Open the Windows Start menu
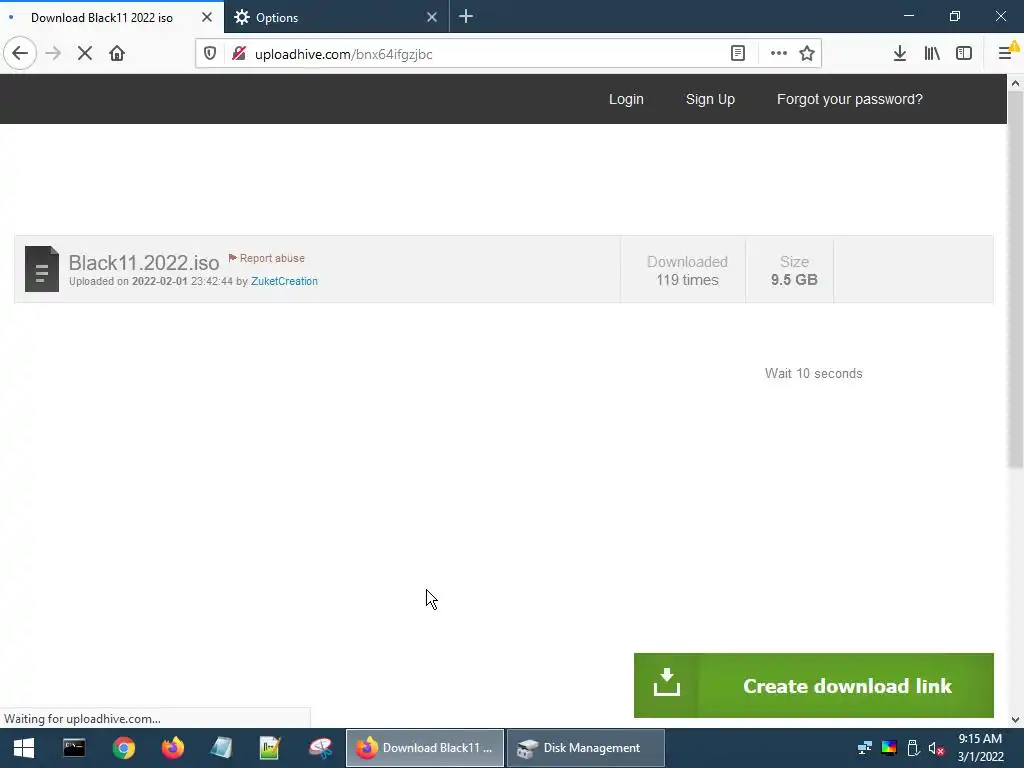The height and width of the screenshot is (768, 1024). click(24, 748)
